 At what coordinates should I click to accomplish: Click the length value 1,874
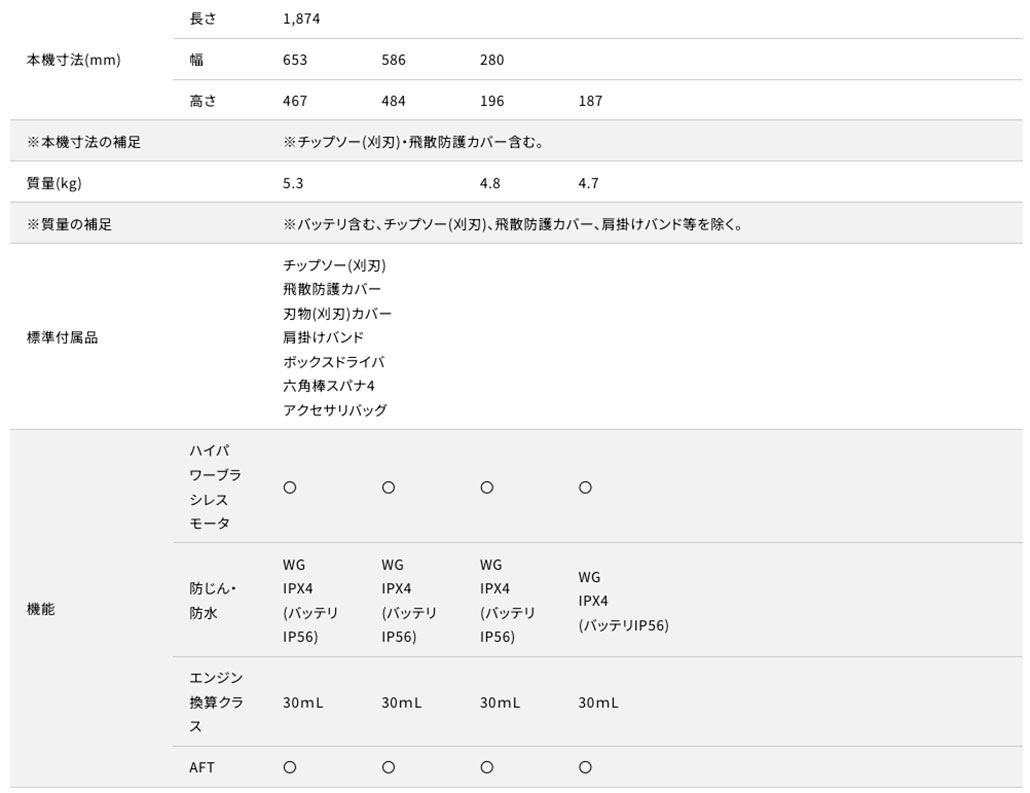click(x=302, y=18)
